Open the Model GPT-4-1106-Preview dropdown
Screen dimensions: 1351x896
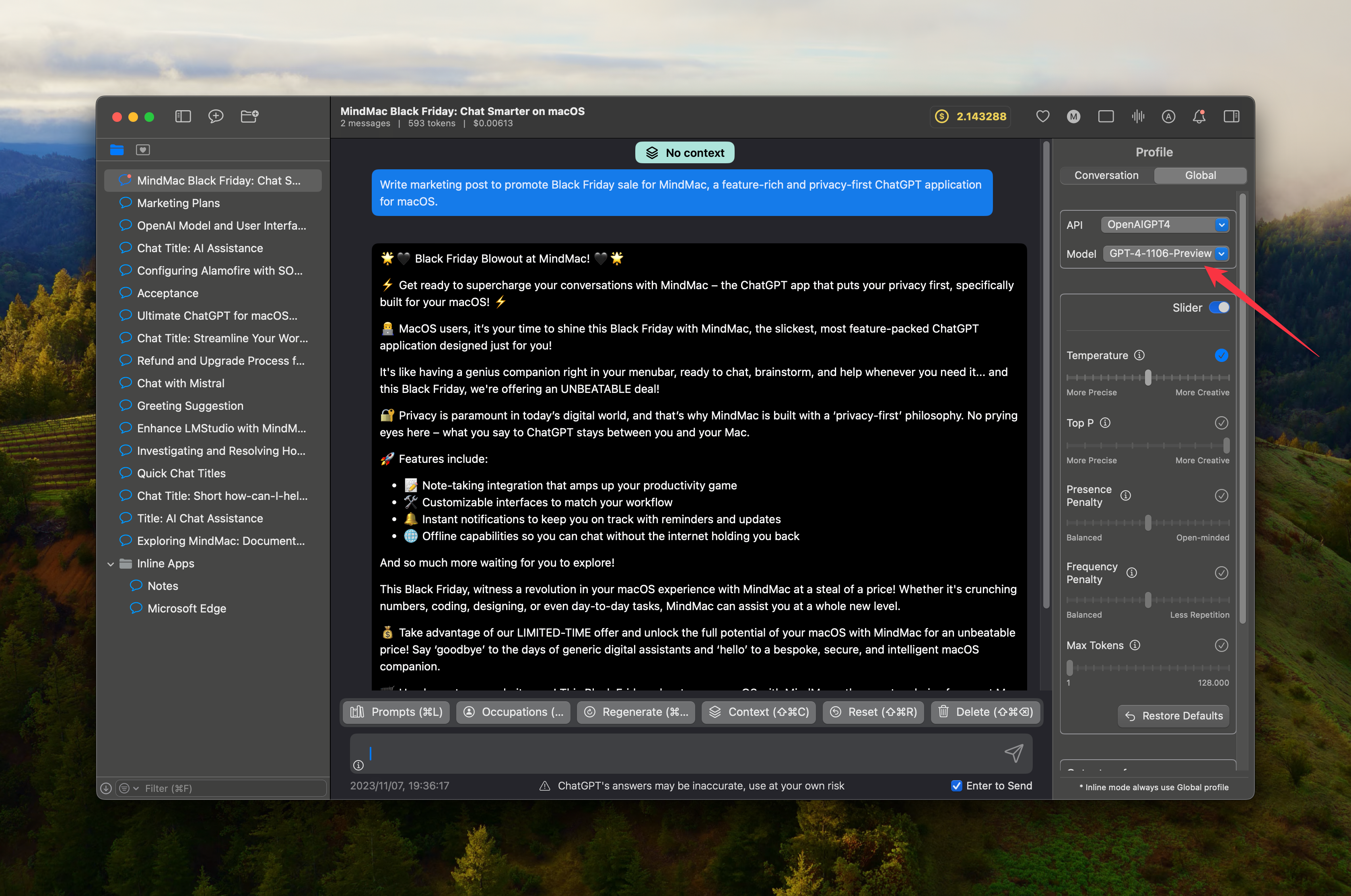point(1166,253)
